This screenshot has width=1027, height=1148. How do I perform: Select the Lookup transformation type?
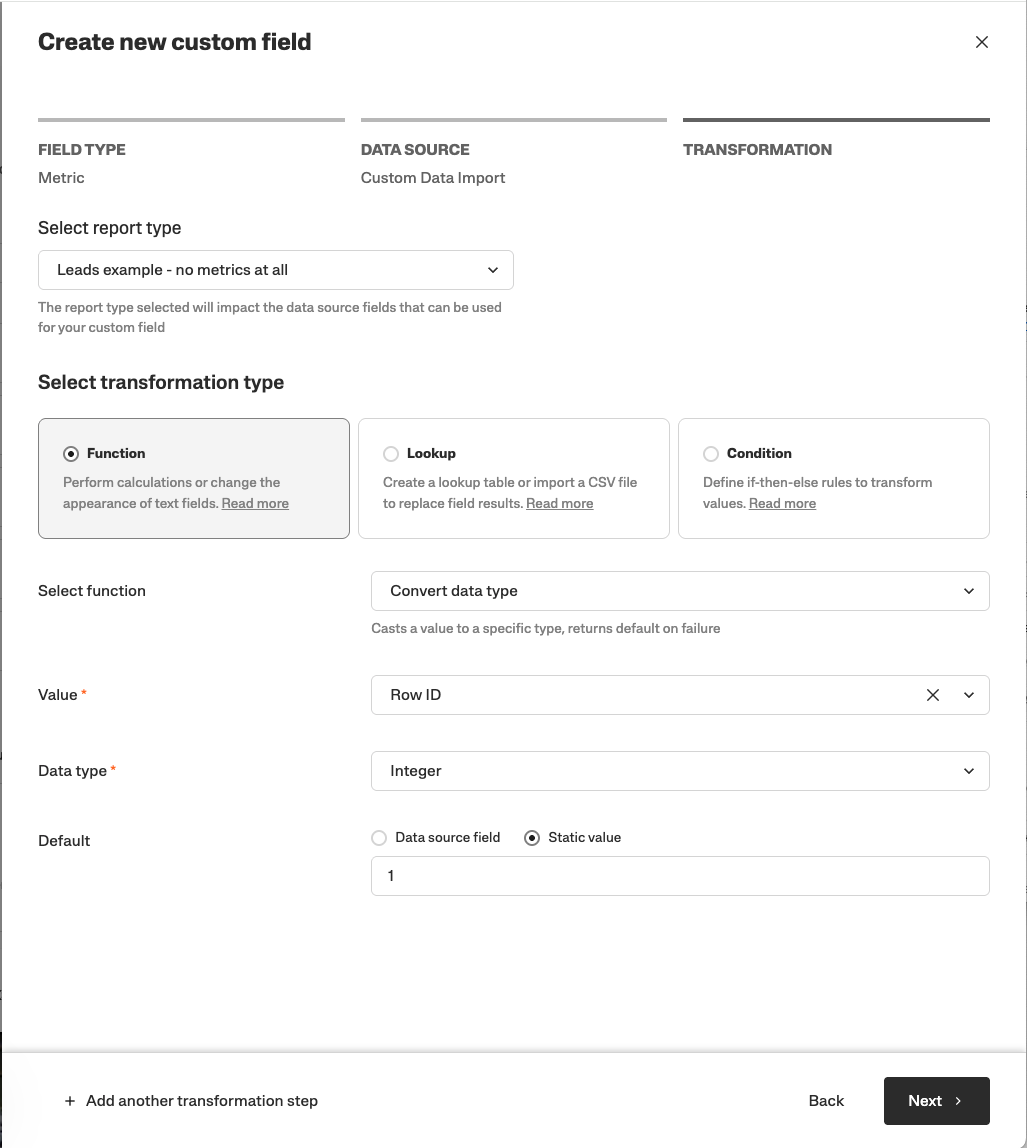[390, 453]
